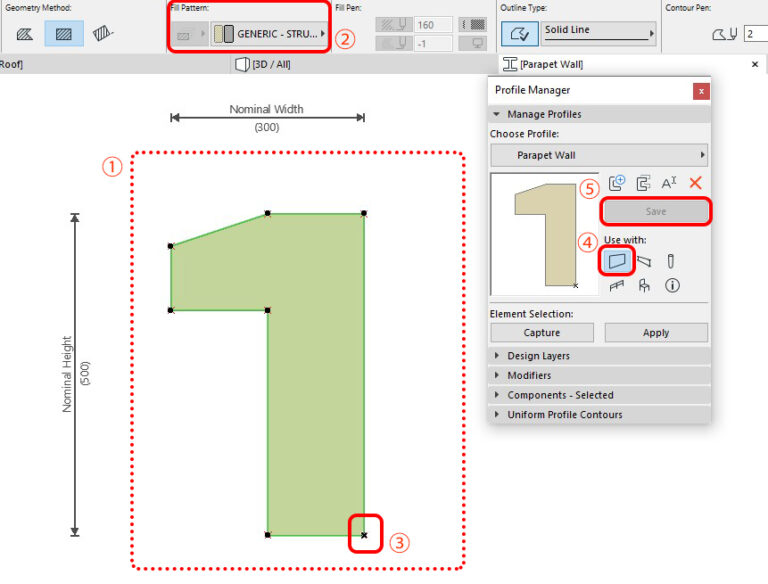Click the fill pattern preview icon beside 160
Viewport: 768px width, 584px height.
coord(473,24)
